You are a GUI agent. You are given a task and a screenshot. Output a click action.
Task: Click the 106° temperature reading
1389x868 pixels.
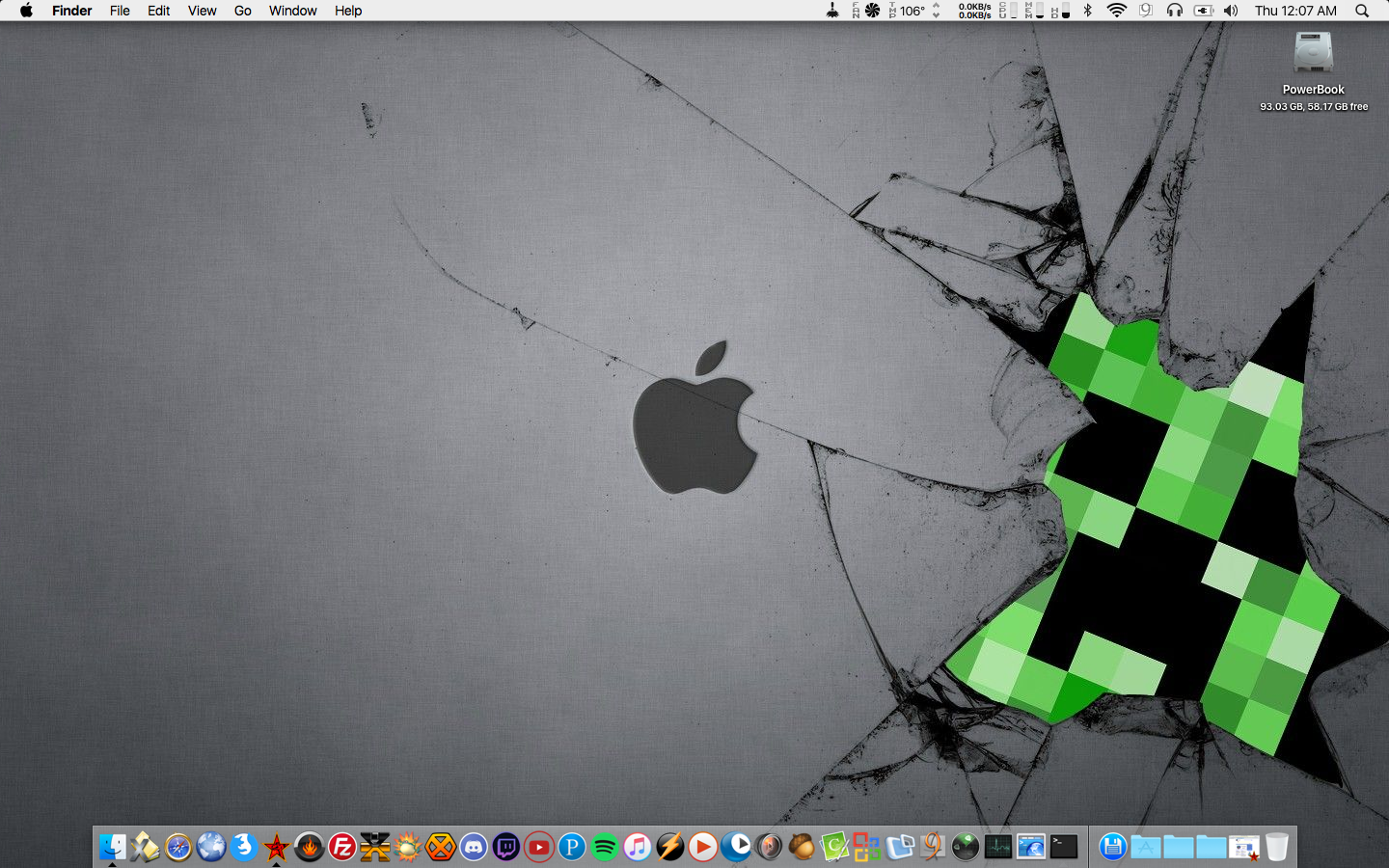(912, 11)
